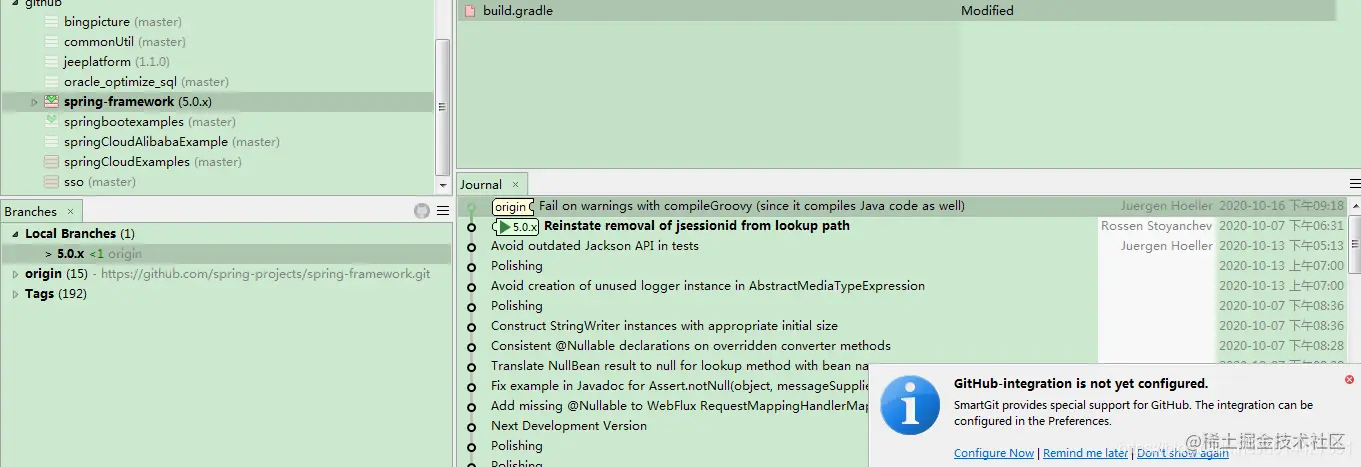
Task: Expand the Tags group
Action: pyautogui.click(x=15, y=294)
